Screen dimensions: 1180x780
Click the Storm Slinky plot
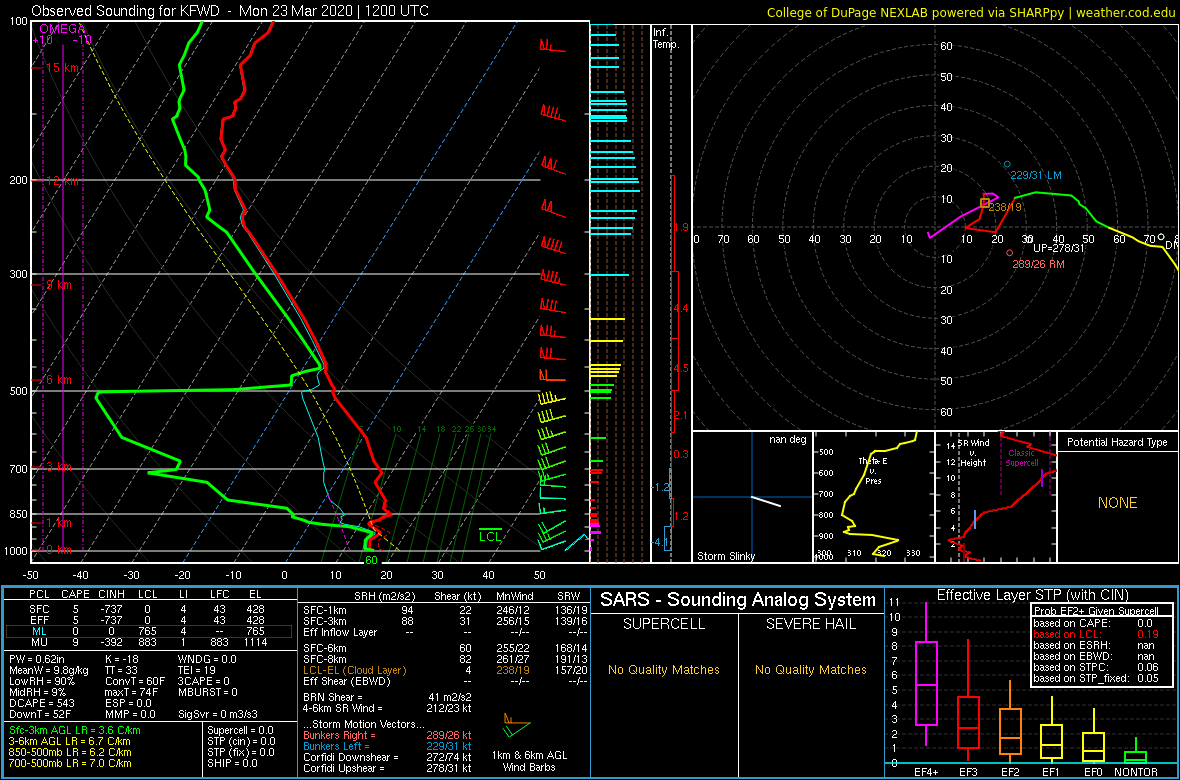click(x=751, y=497)
